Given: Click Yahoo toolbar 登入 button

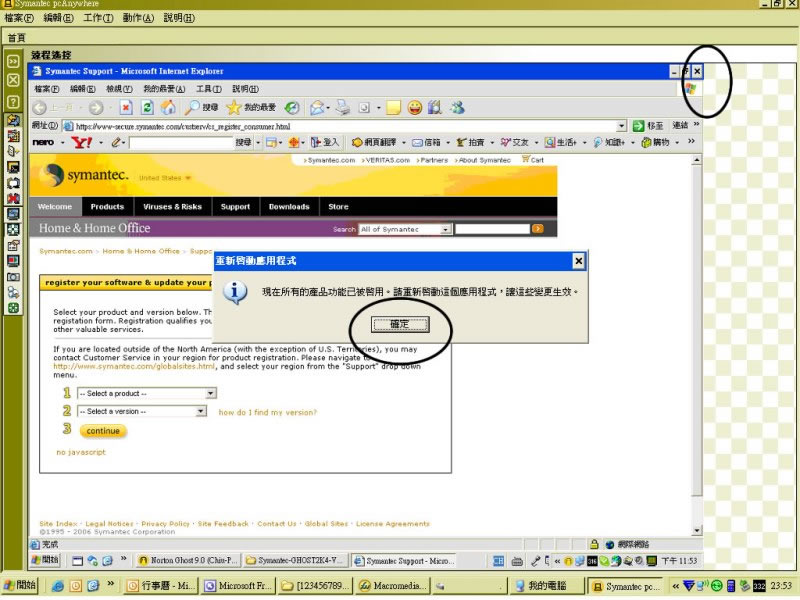Looking at the screenshot, I should tap(325, 142).
